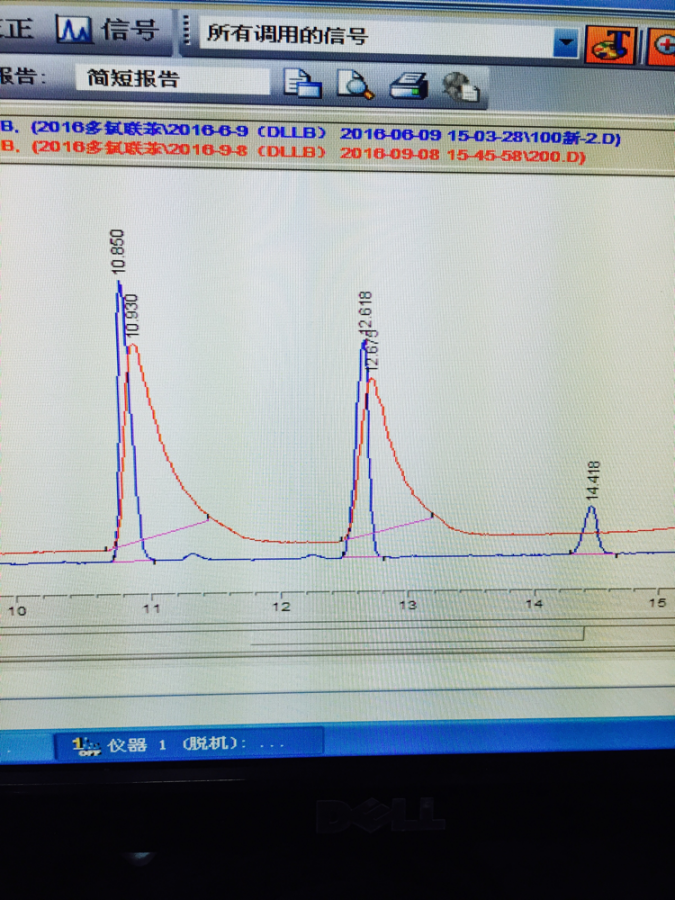Open the color palette settings icon
Screen dimensions: 675x900
coord(611,45)
